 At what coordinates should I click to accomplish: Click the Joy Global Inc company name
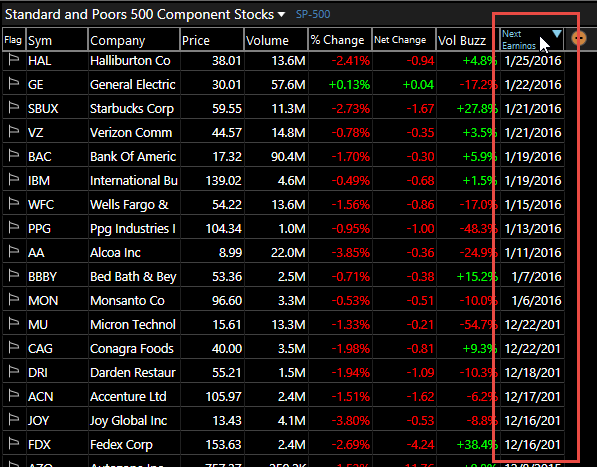click(129, 420)
